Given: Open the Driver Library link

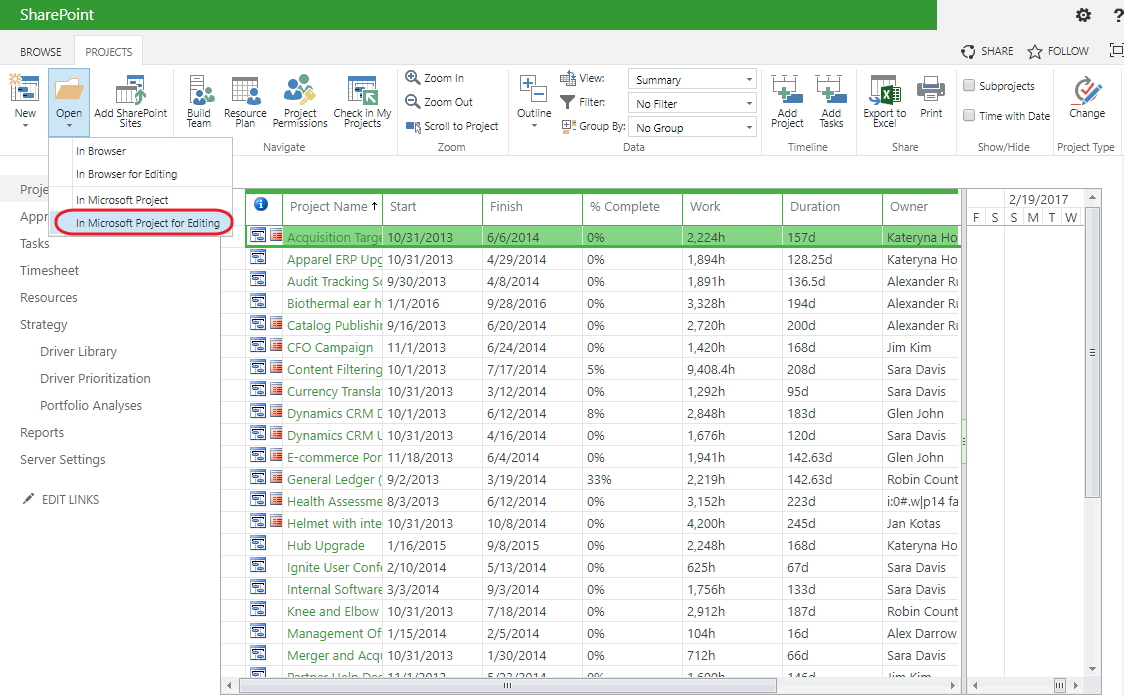Looking at the screenshot, I should (x=78, y=351).
